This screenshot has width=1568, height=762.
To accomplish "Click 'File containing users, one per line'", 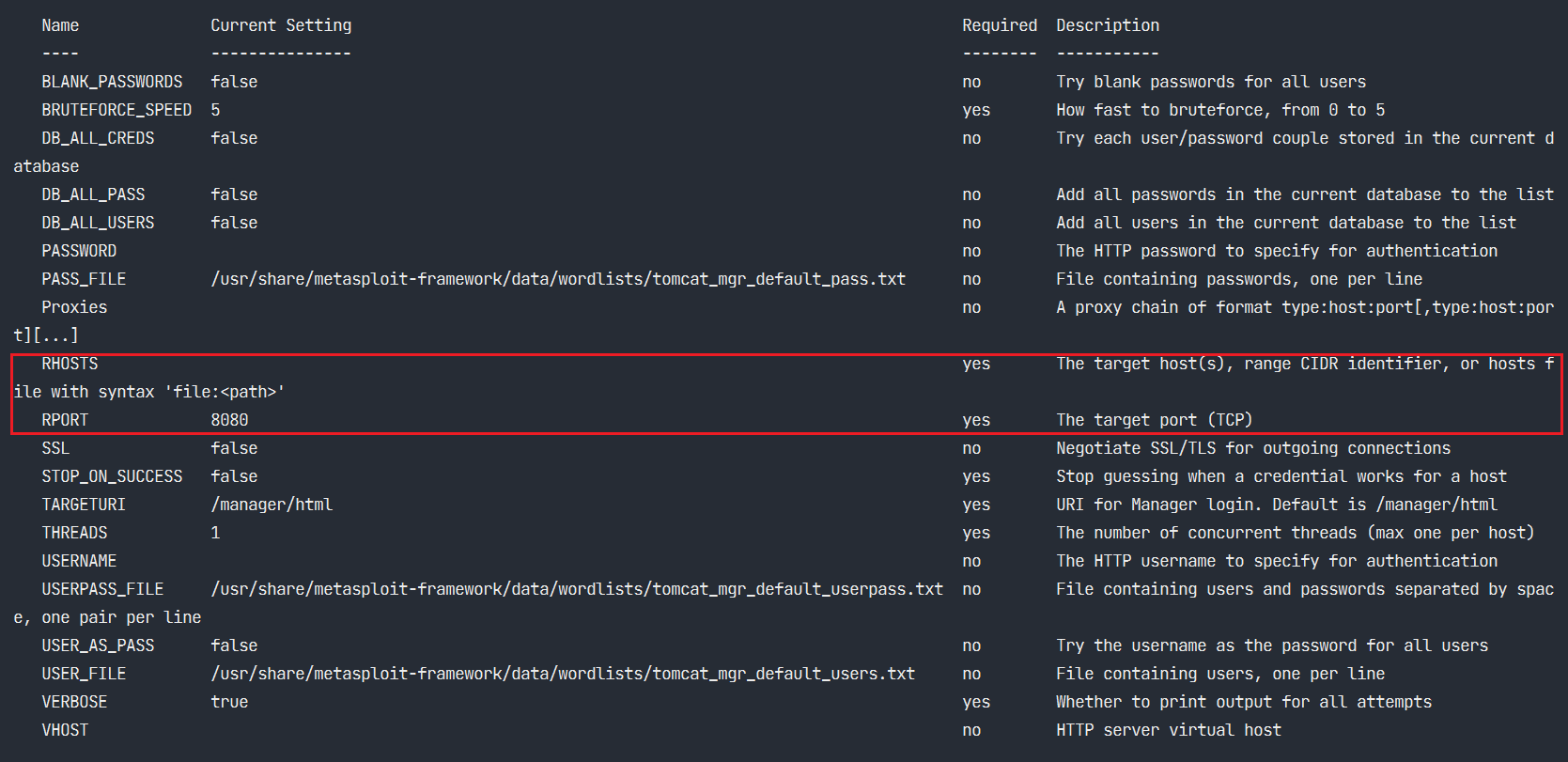I will coord(1220,674).
